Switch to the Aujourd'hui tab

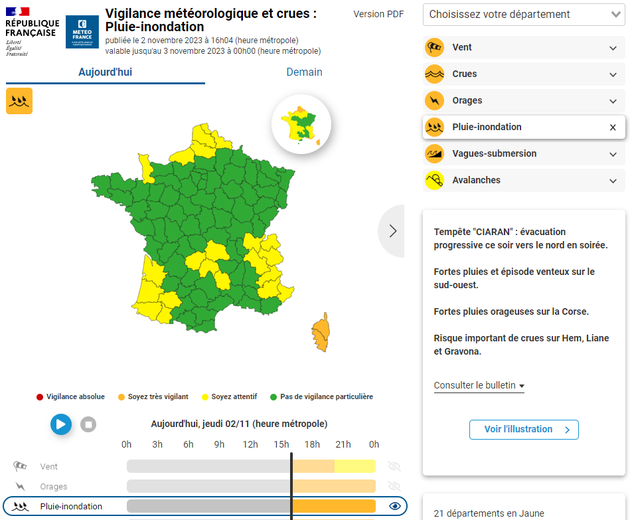tap(105, 72)
